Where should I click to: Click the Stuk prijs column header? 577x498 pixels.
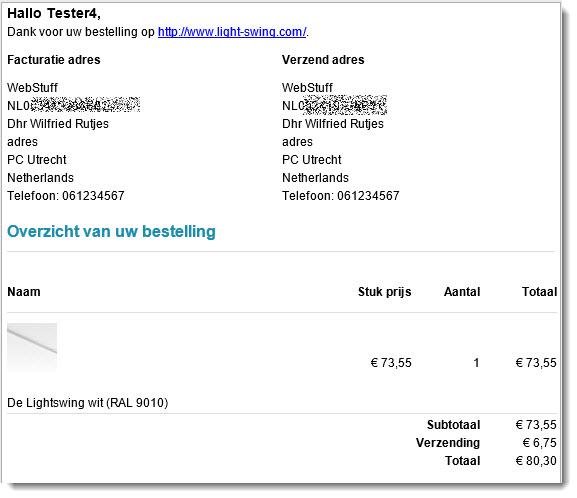pyautogui.click(x=385, y=292)
